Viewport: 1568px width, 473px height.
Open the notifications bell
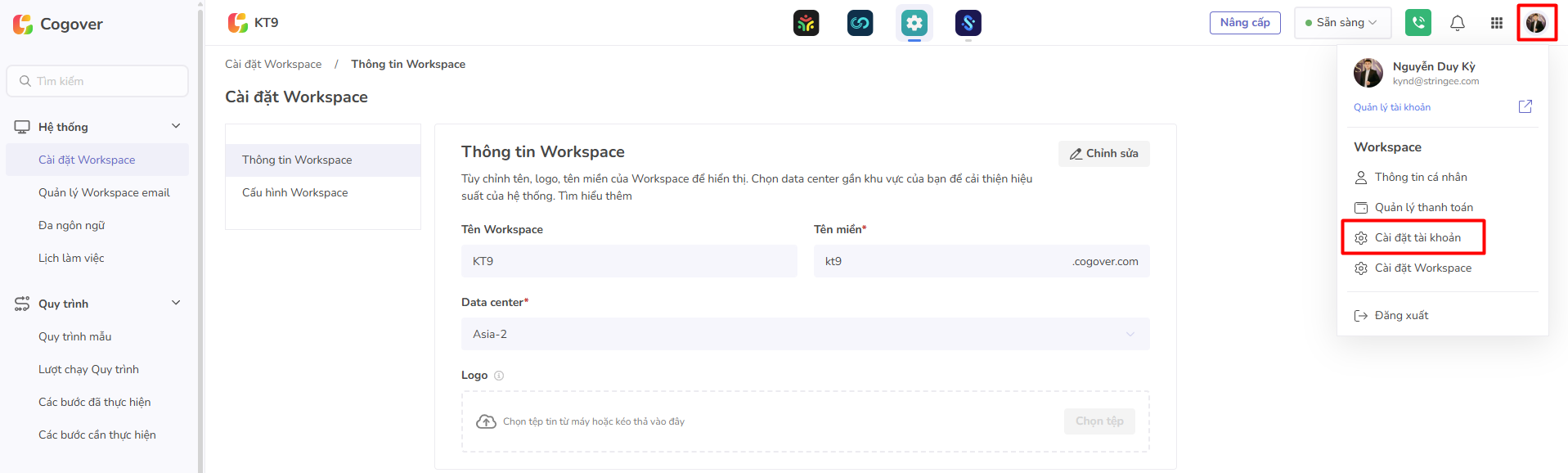[x=1458, y=23]
